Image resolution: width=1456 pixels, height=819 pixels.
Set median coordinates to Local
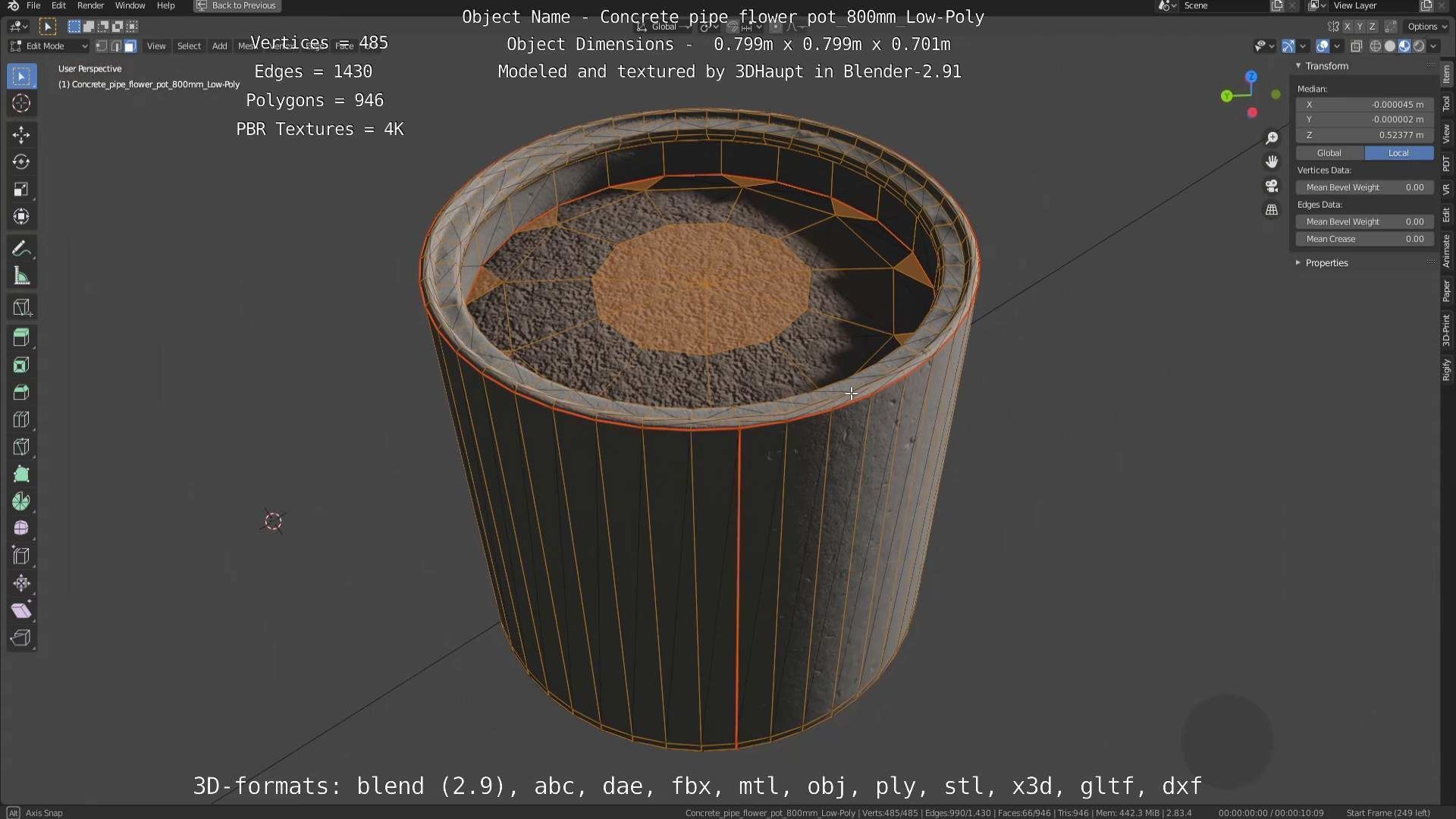(x=1399, y=153)
